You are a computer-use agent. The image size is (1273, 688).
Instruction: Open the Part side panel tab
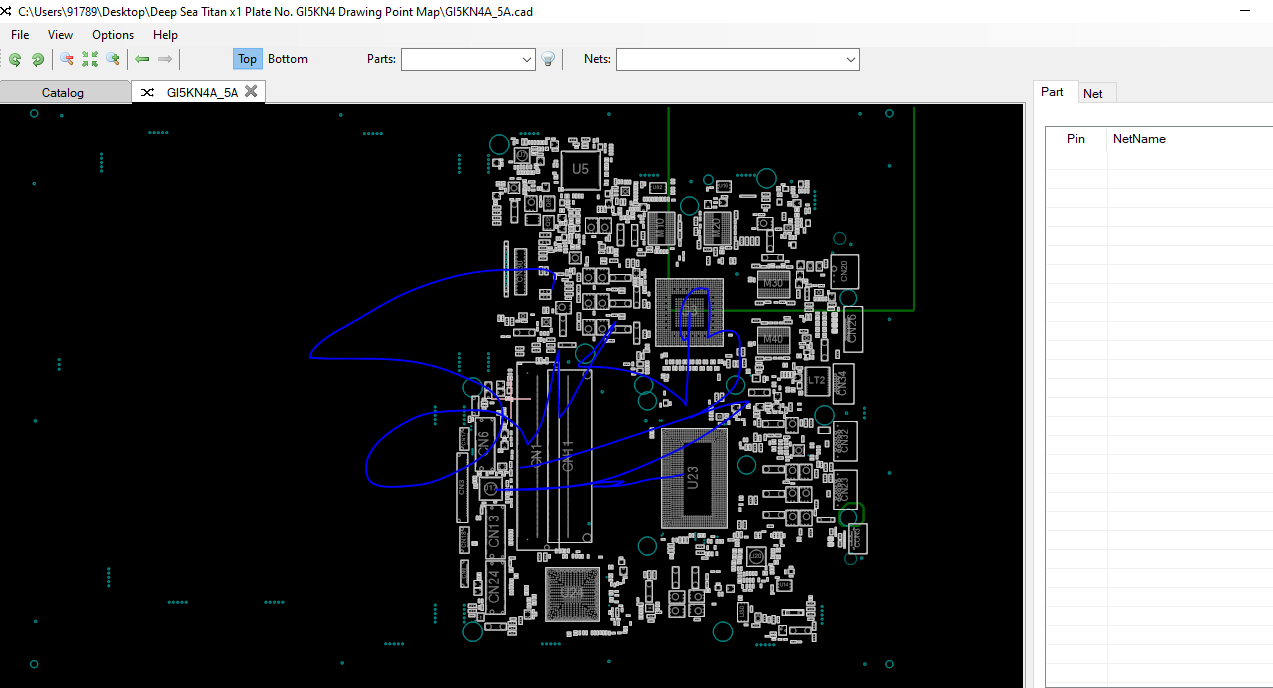click(x=1053, y=92)
